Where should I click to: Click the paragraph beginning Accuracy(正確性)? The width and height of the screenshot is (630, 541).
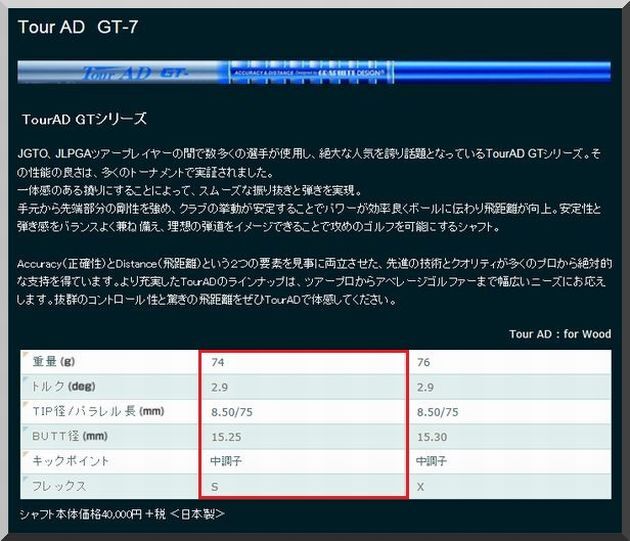pos(314,282)
